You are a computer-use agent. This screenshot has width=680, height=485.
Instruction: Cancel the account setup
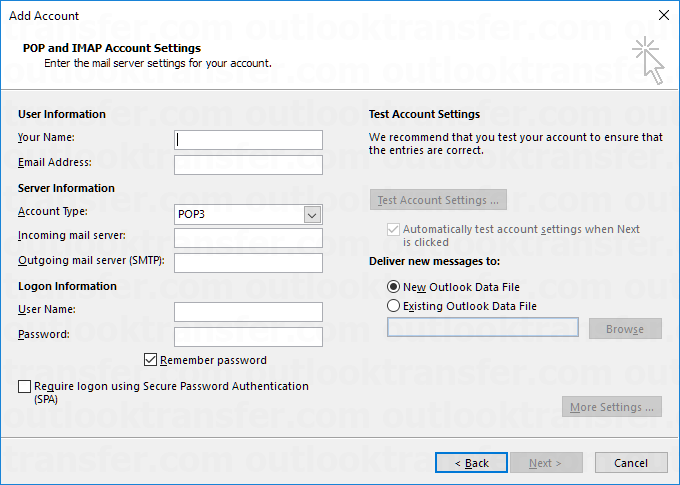tap(631, 463)
